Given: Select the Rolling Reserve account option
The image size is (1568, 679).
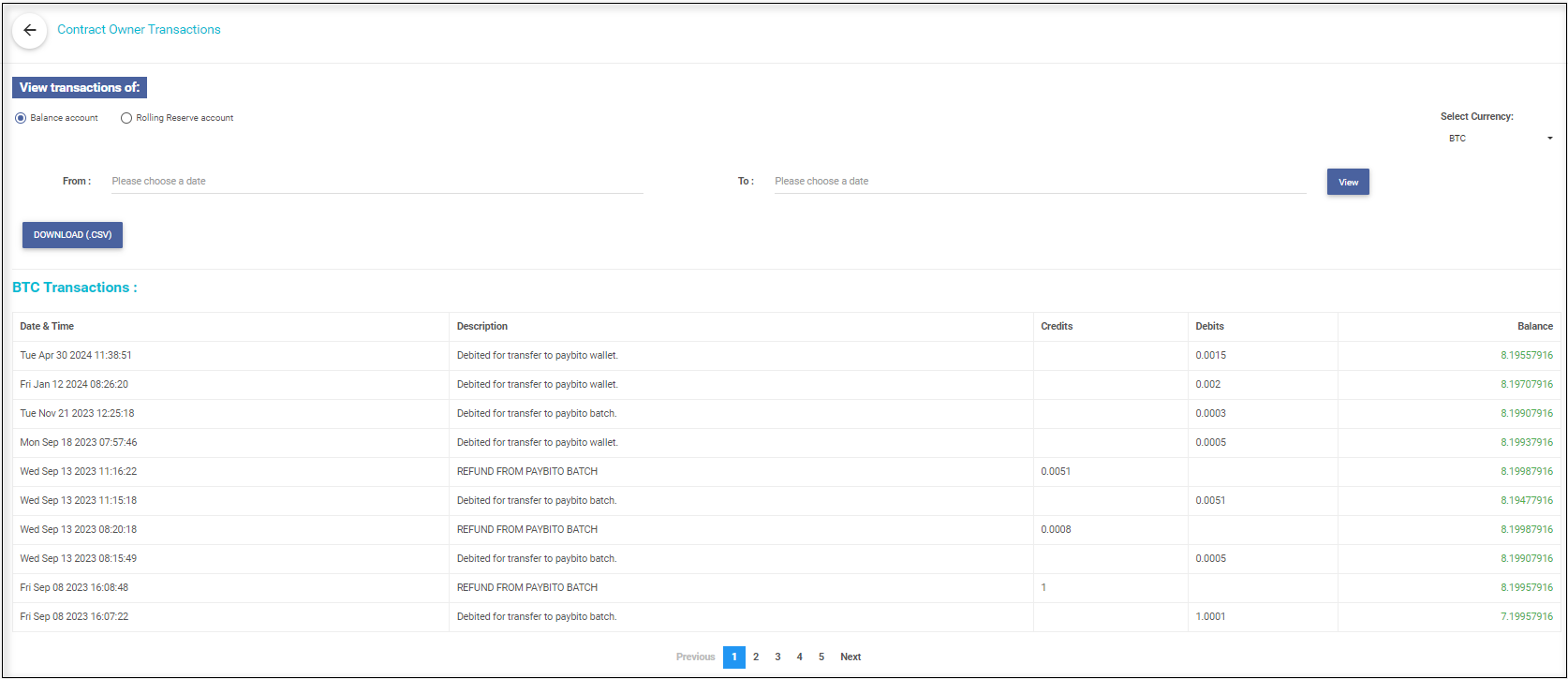Looking at the screenshot, I should (x=126, y=118).
